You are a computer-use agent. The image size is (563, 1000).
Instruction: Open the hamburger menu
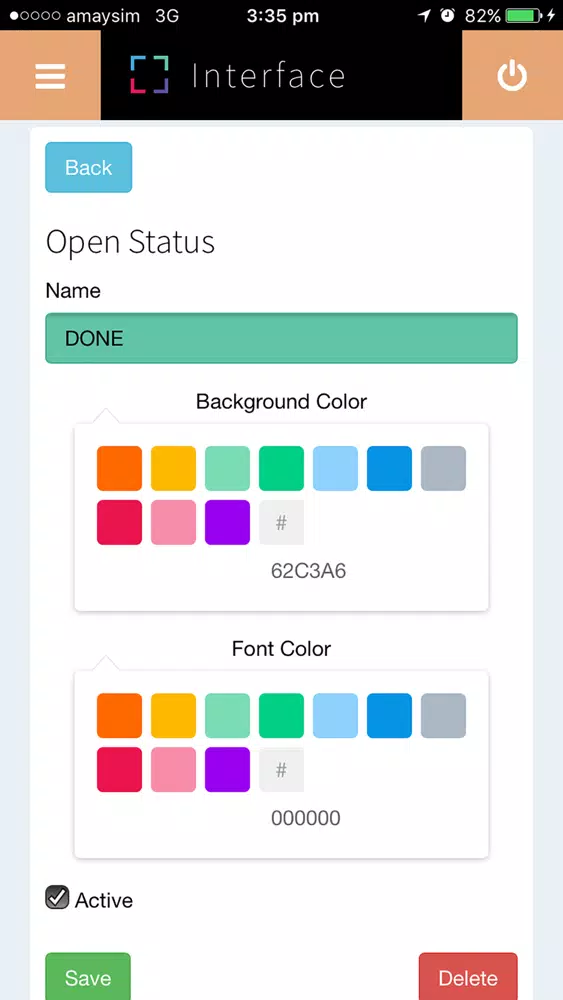[50, 75]
